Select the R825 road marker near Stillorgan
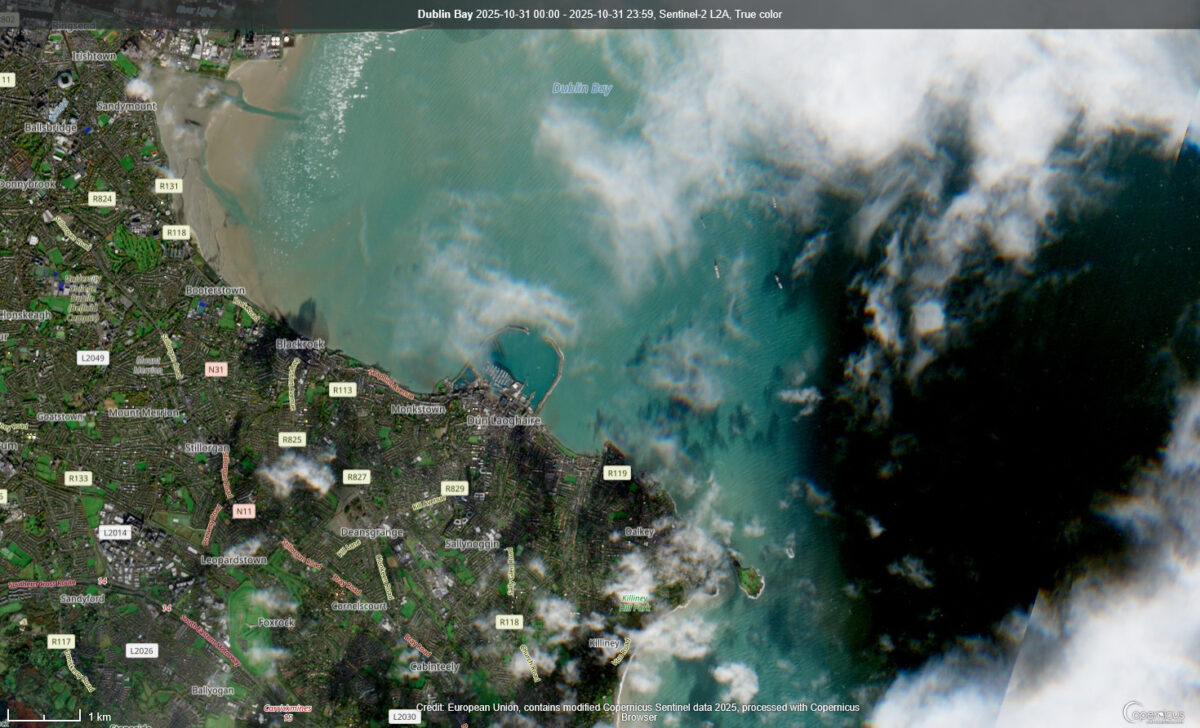The image size is (1200, 728). (293, 438)
